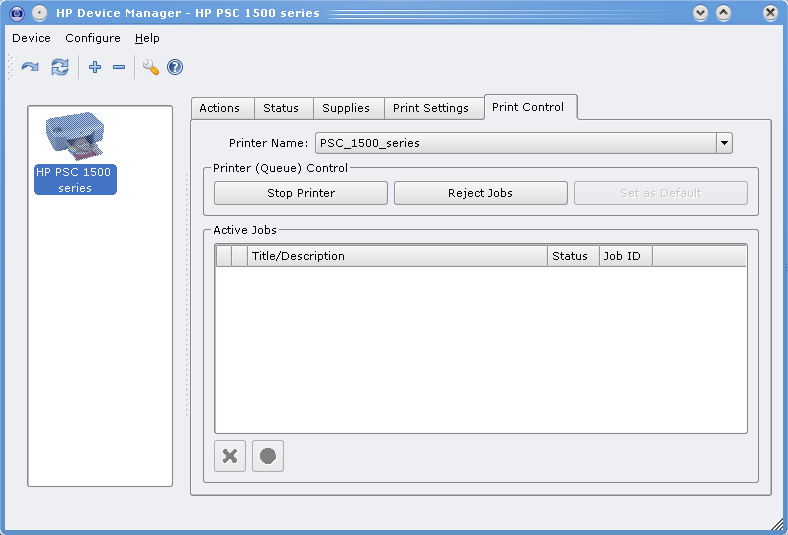Image resolution: width=788 pixels, height=535 pixels.
Task: Click the gray circle button below jobs list
Action: pyautogui.click(x=268, y=456)
